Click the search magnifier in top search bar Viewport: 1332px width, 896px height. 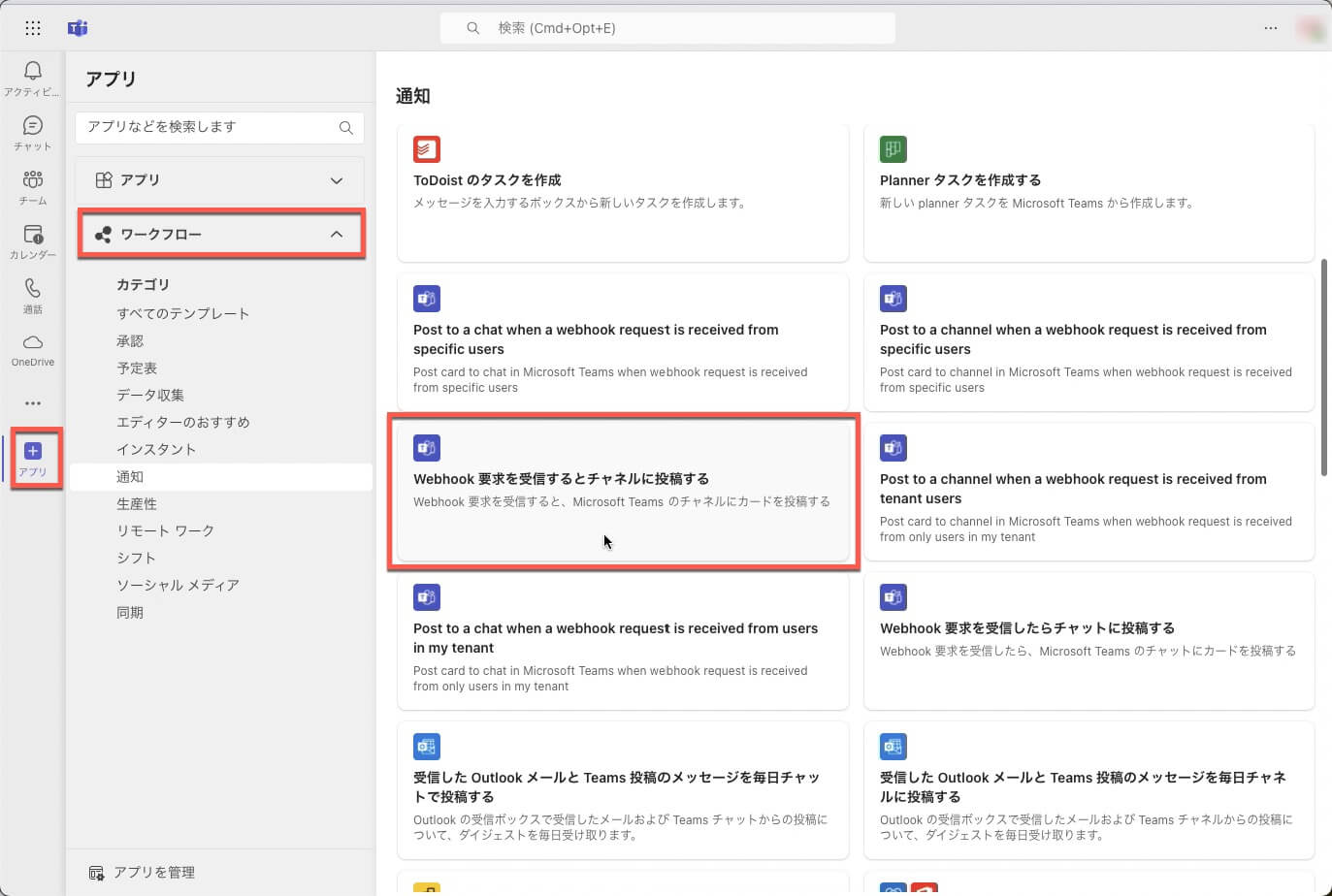tap(473, 28)
